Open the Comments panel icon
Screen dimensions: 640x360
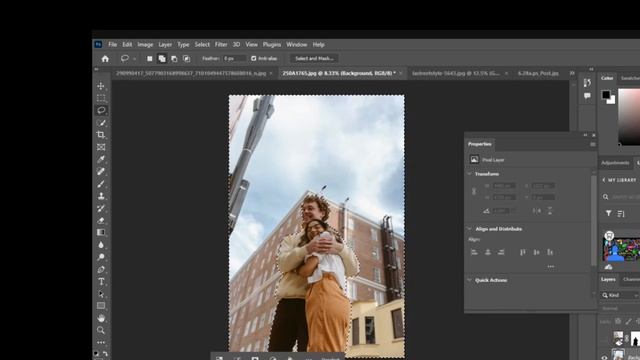click(x=587, y=96)
